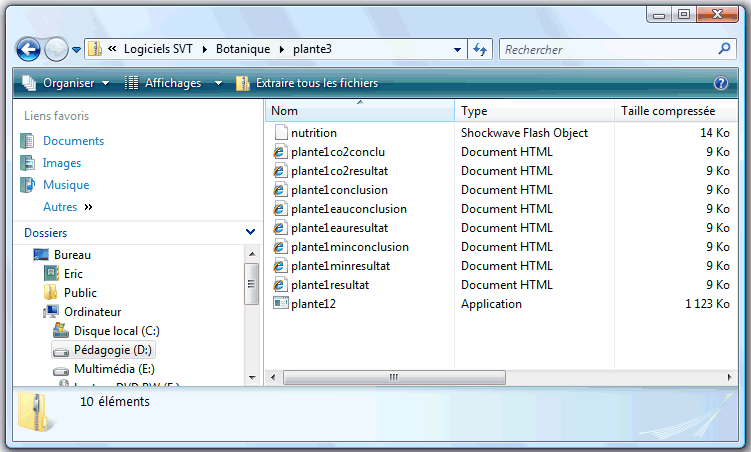Select the plante12 application file
This screenshot has height=452, width=751.
313,304
